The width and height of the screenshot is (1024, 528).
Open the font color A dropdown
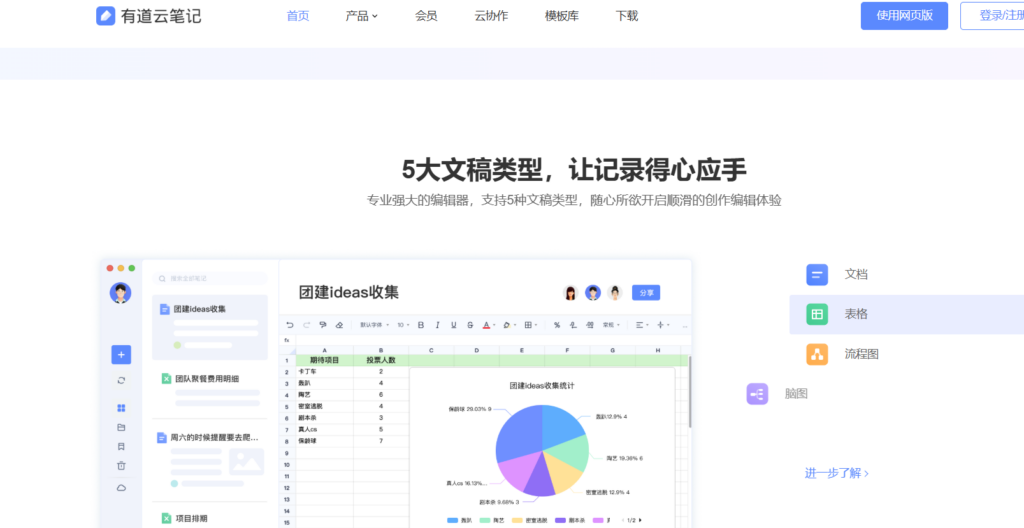point(489,325)
